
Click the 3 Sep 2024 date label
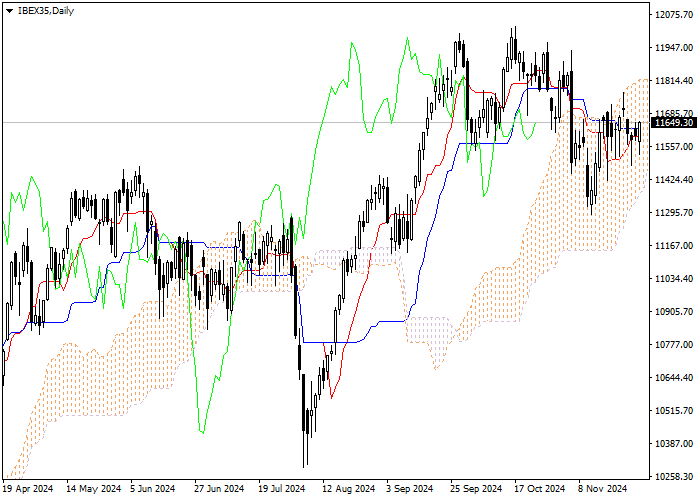click(x=409, y=489)
